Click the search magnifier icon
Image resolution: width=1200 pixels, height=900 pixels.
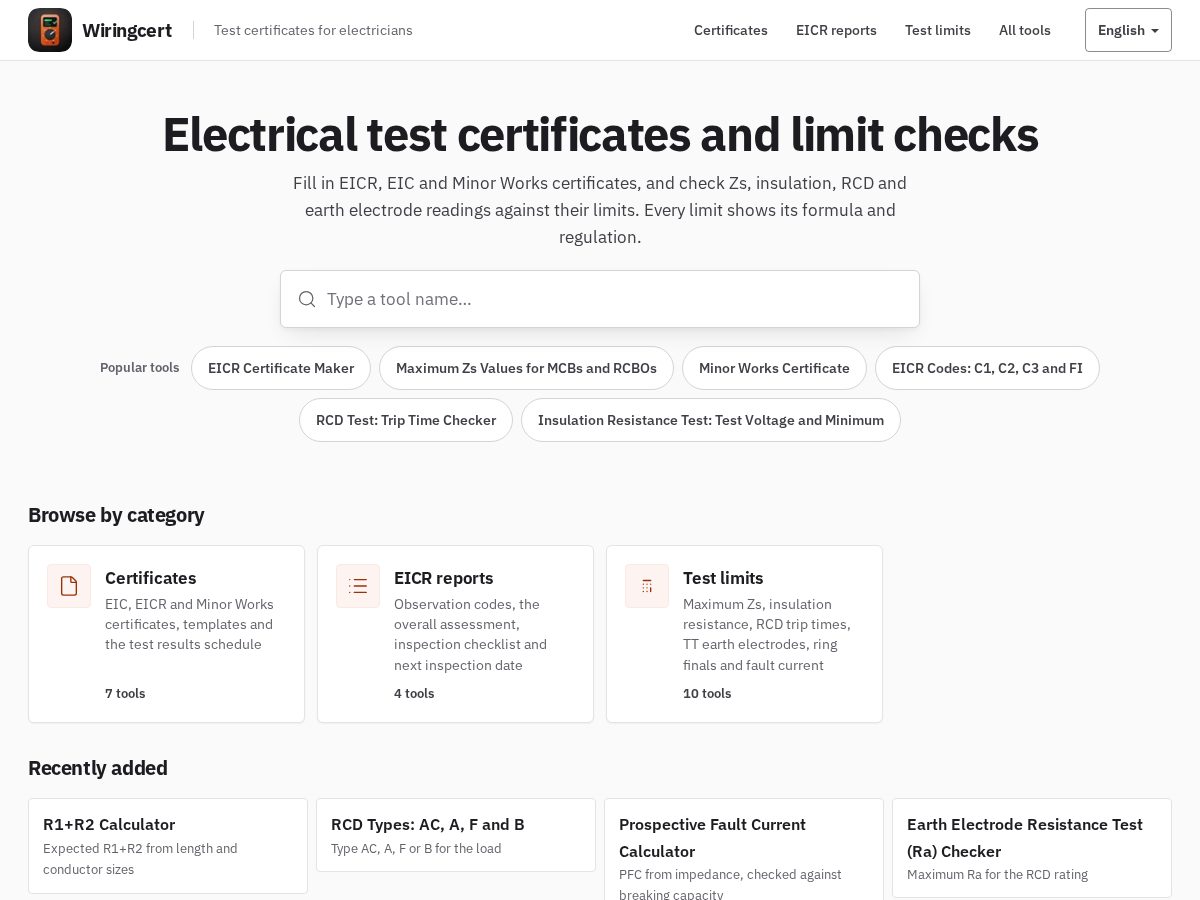[307, 299]
